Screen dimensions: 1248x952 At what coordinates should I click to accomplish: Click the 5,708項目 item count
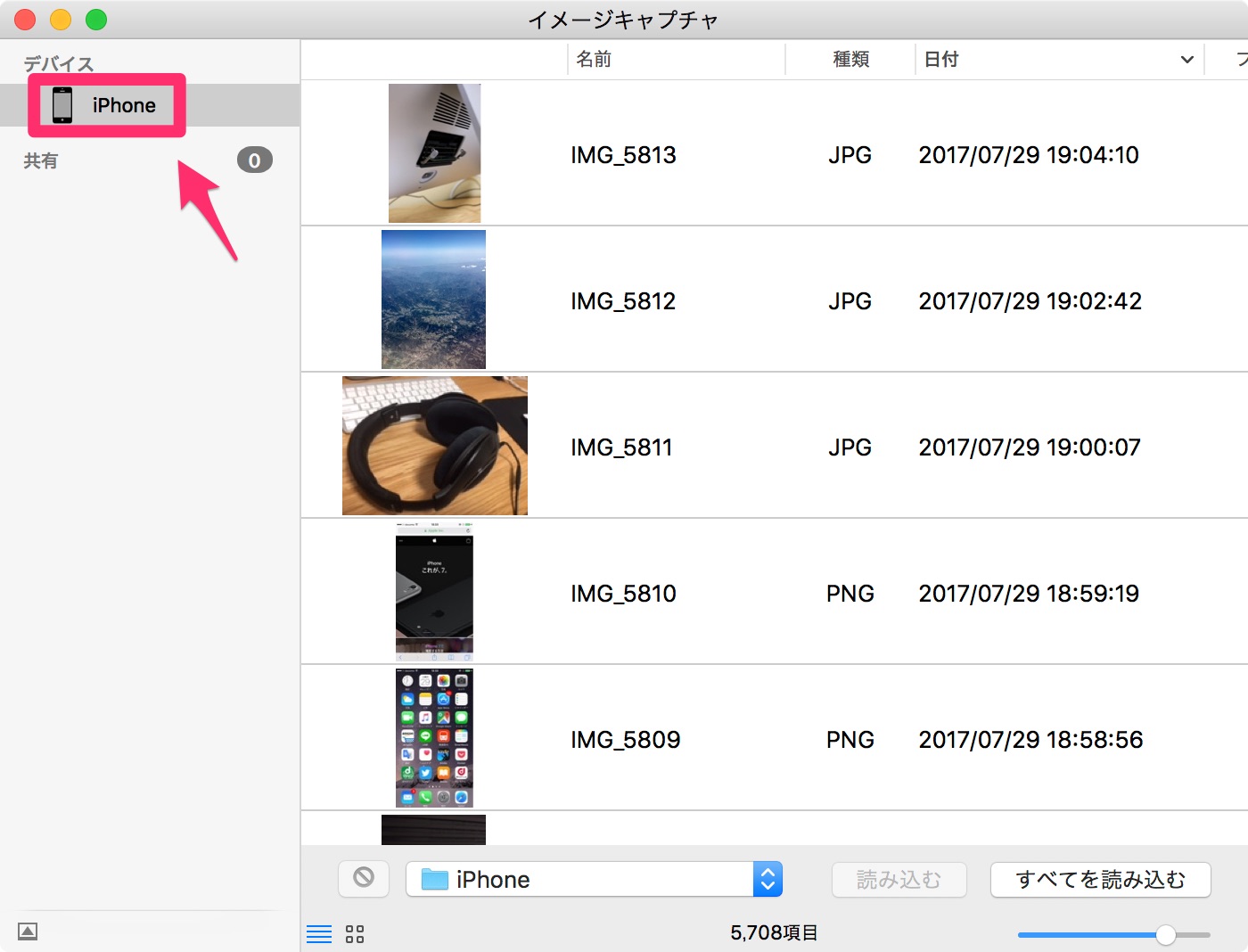point(774,933)
